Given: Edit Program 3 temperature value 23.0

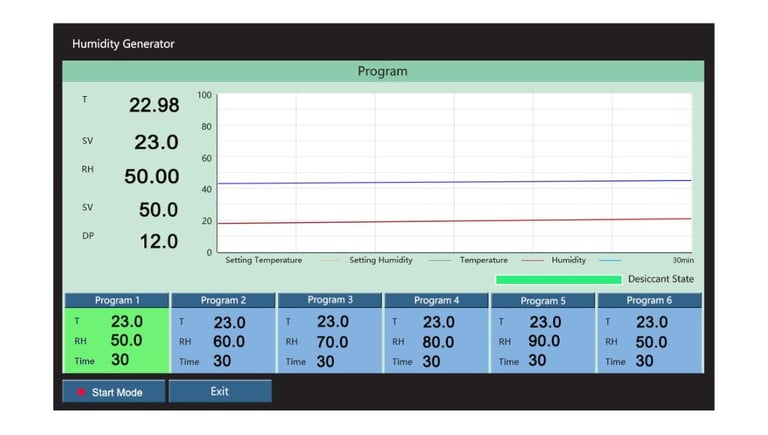Looking at the screenshot, I should tap(333, 321).
